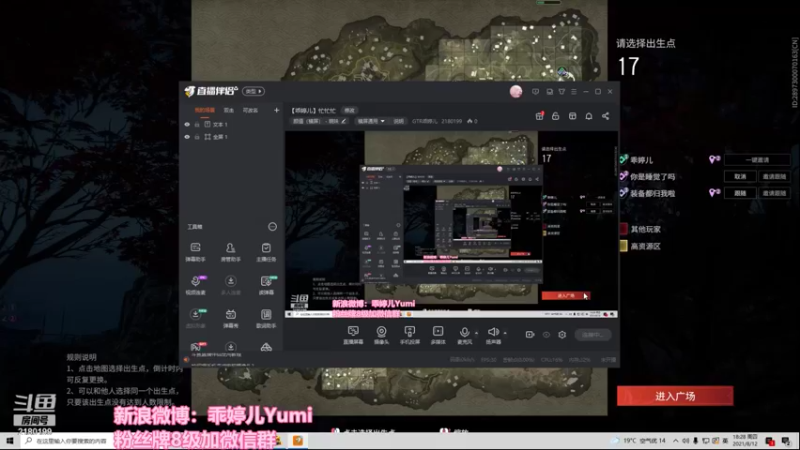
Task: Click the pencil edit icon beside the category
Action: [x=343, y=121]
